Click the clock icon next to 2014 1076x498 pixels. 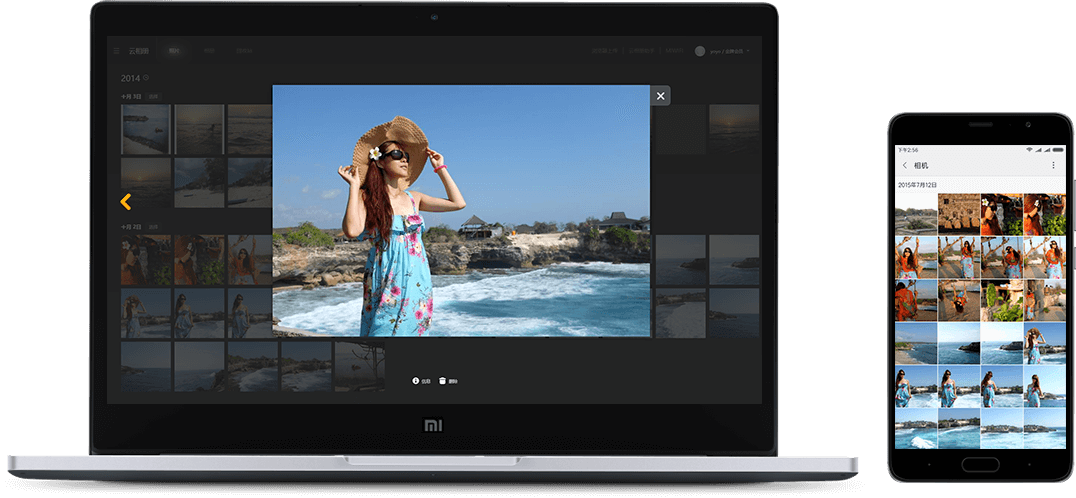(x=146, y=77)
